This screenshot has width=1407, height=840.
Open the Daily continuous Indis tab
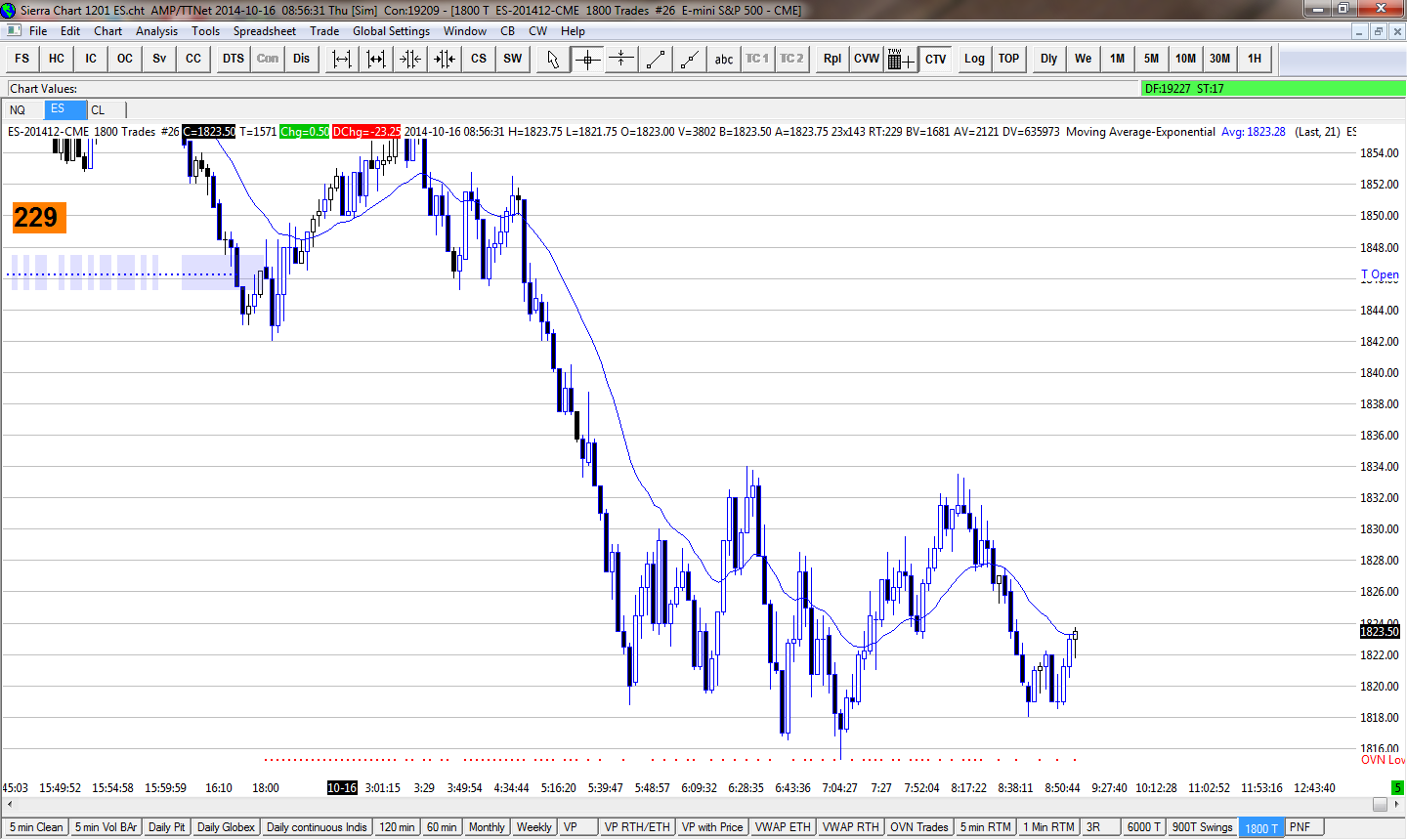pos(317,827)
